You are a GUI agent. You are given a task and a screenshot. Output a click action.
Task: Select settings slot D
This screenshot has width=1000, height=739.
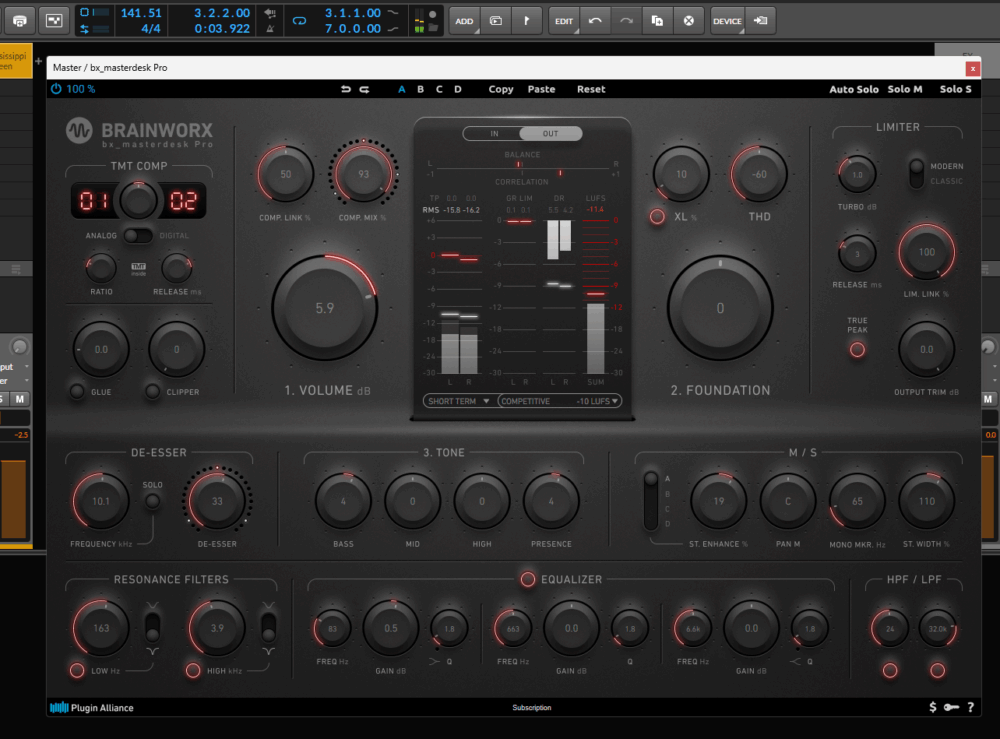pyautogui.click(x=457, y=89)
